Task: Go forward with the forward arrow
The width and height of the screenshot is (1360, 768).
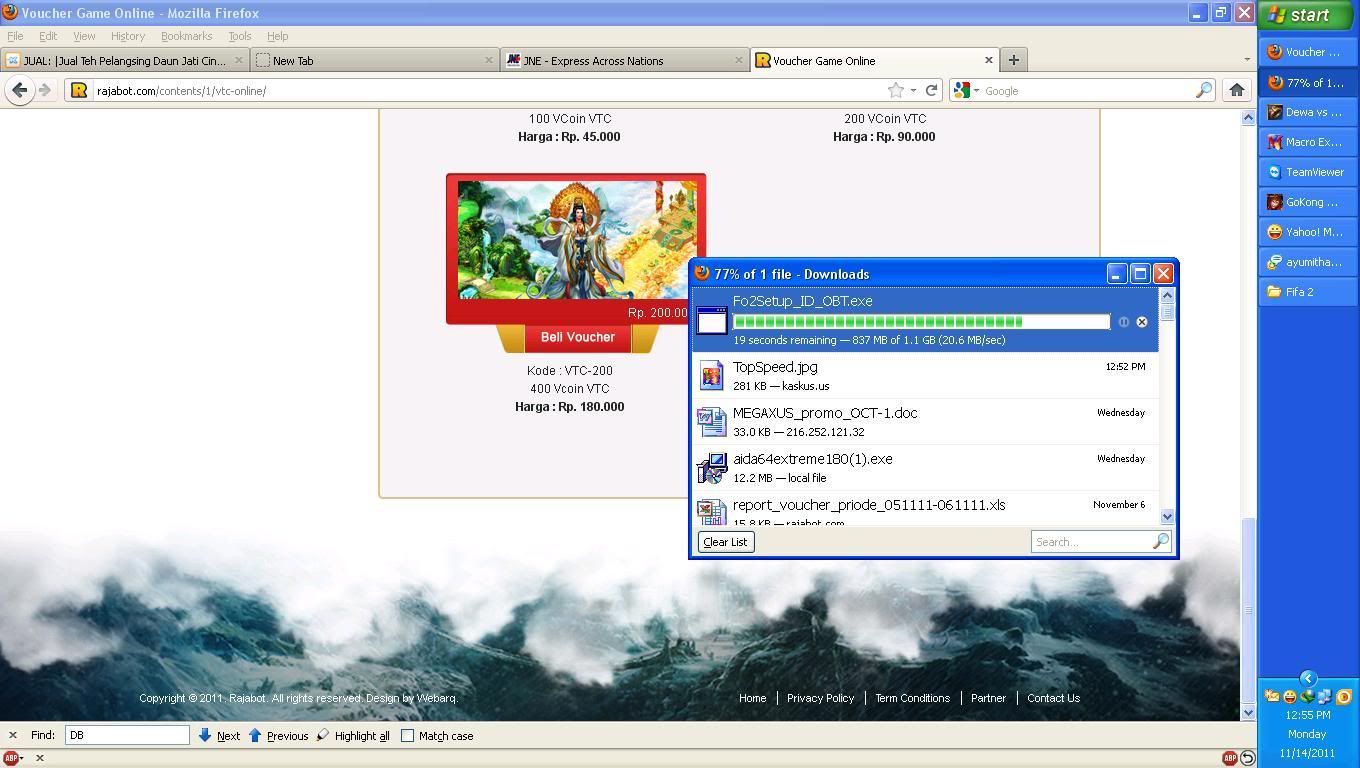Action: (45, 90)
